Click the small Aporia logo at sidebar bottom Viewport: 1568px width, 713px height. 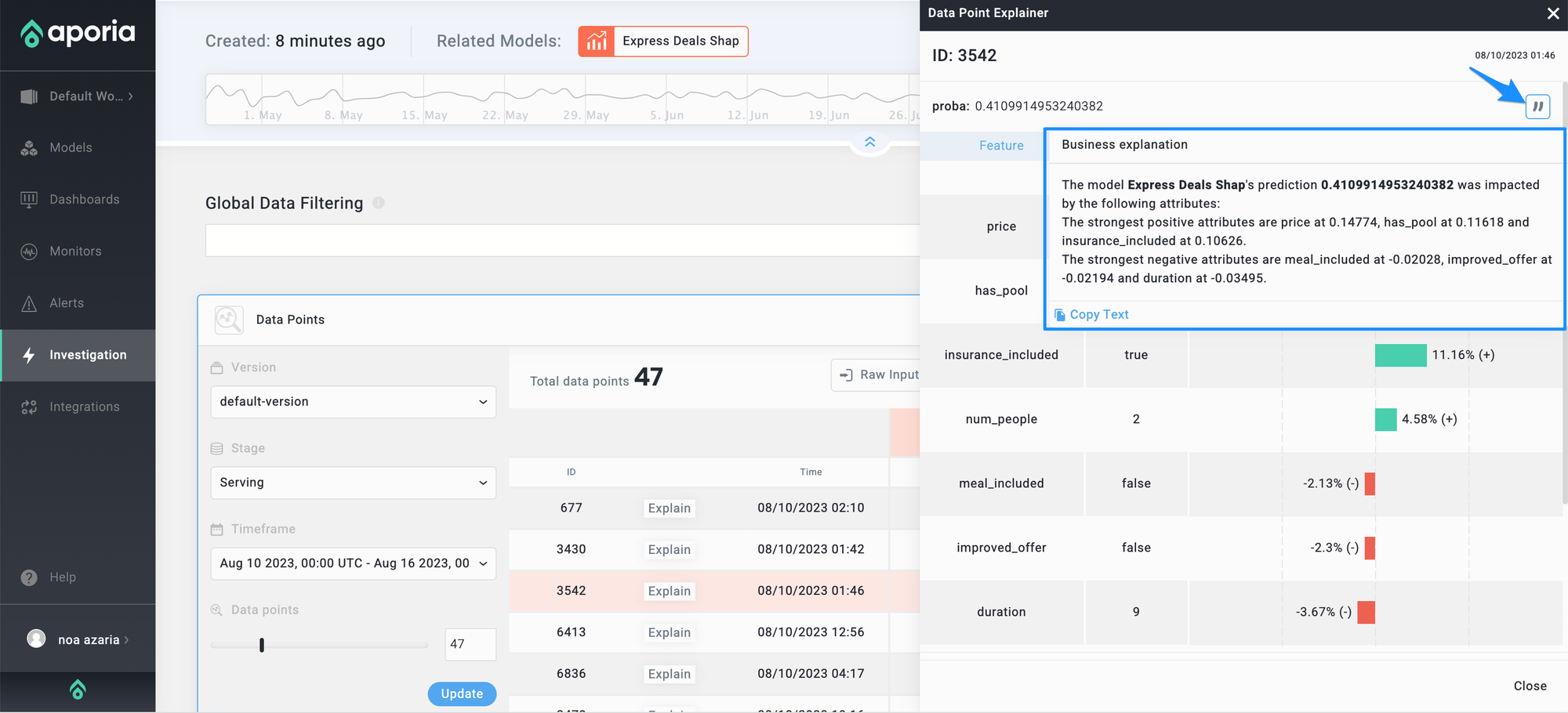point(78,689)
